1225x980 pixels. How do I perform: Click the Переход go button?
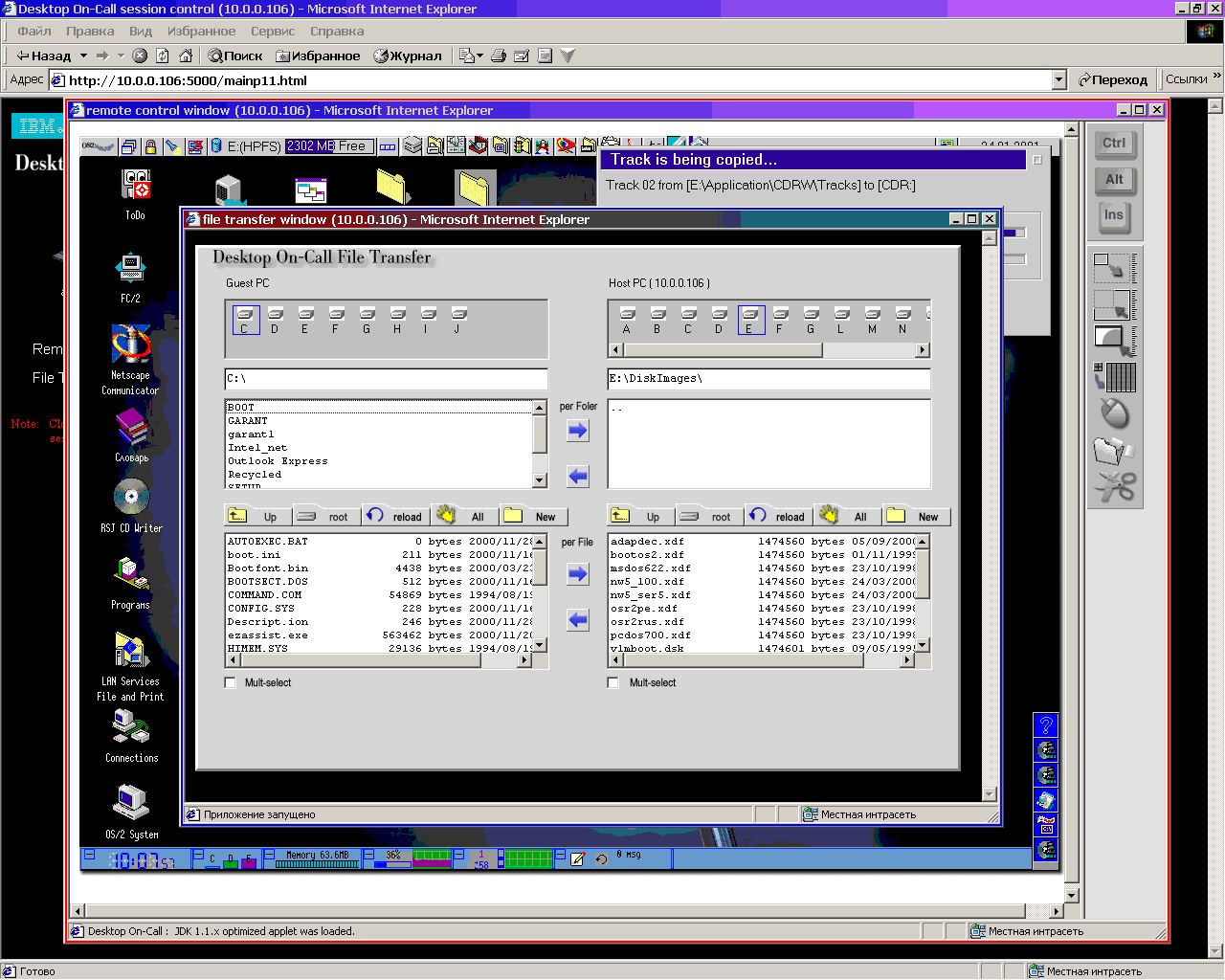[1113, 80]
